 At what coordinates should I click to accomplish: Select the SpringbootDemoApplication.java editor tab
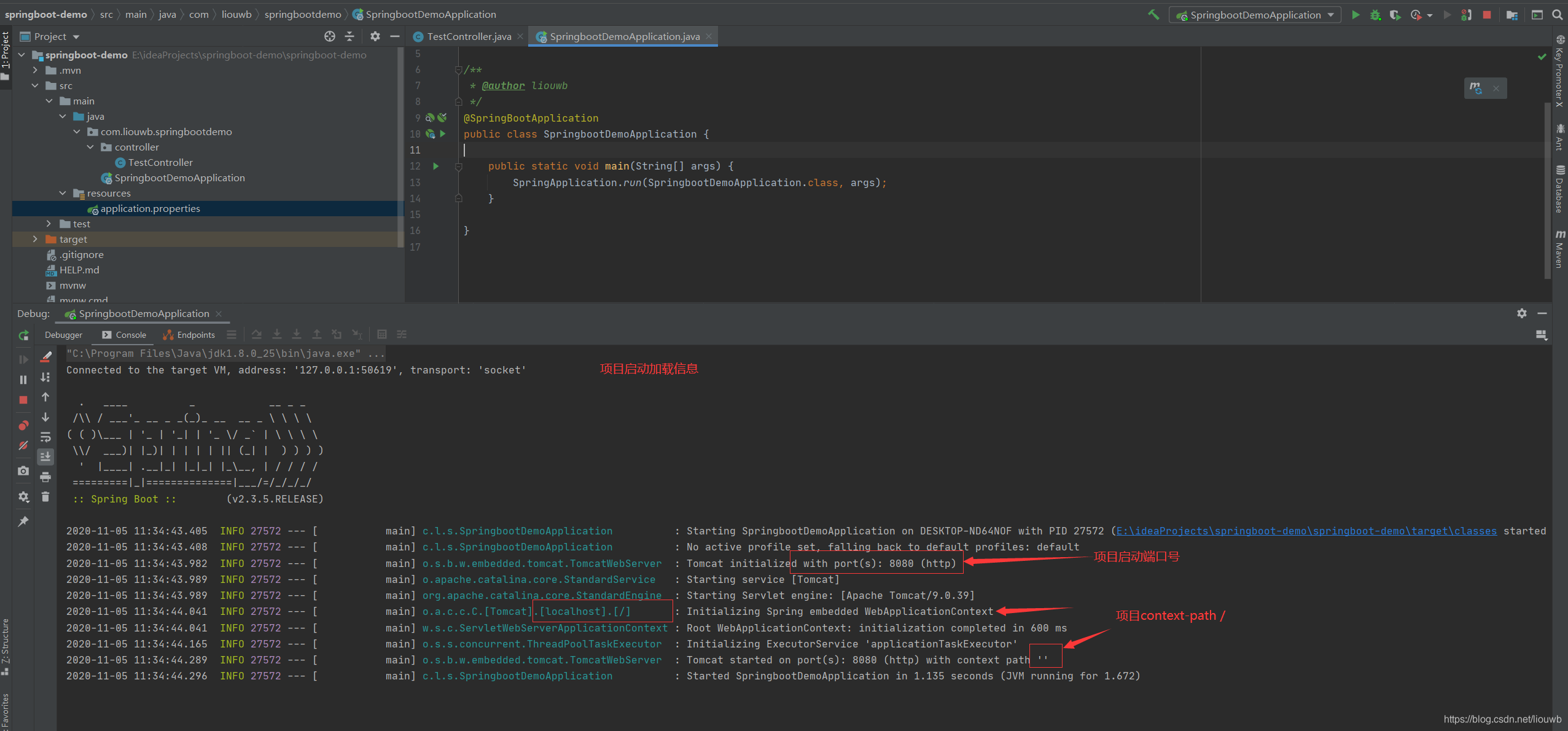coord(625,36)
